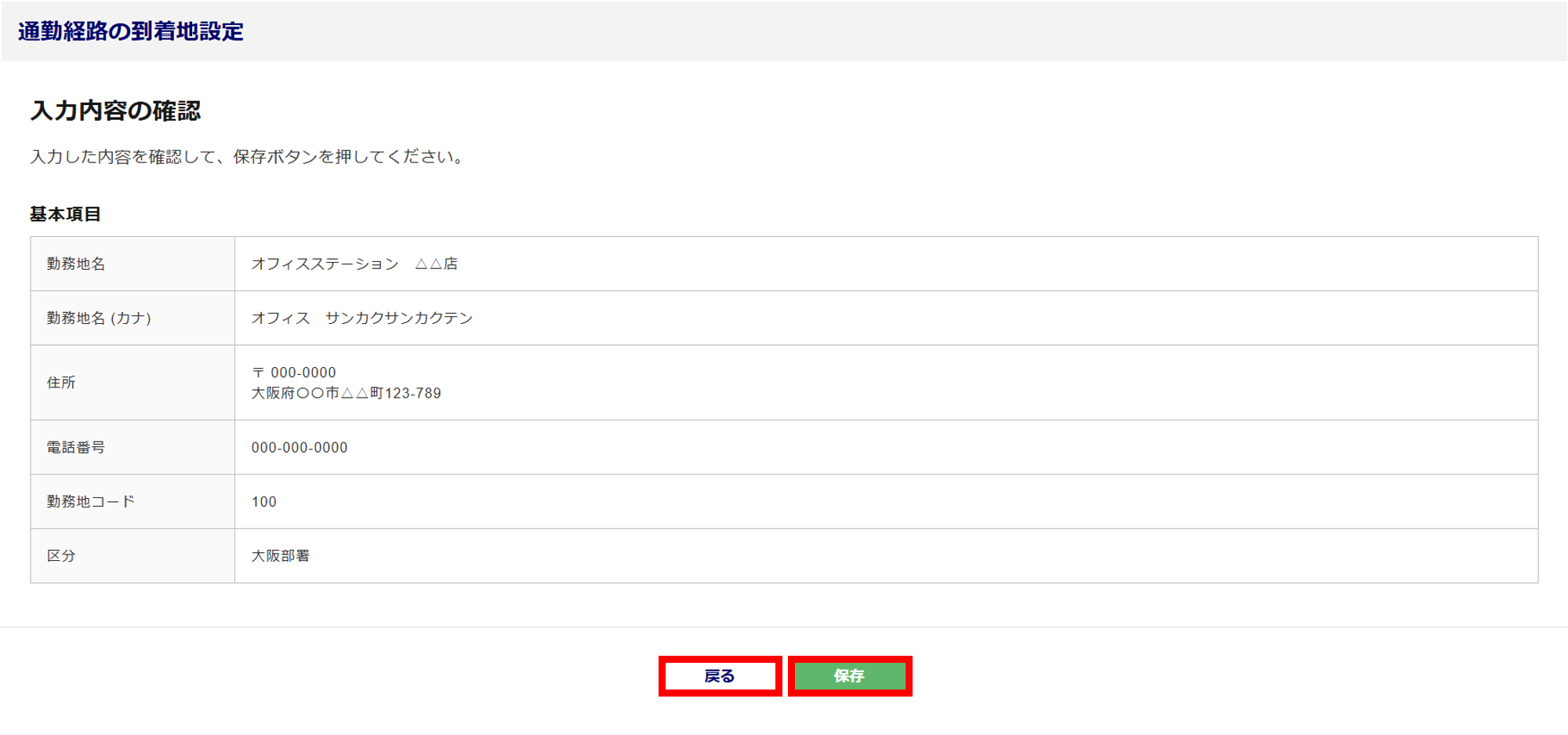
Task: Click the 戻る (Back) button
Action: (720, 676)
